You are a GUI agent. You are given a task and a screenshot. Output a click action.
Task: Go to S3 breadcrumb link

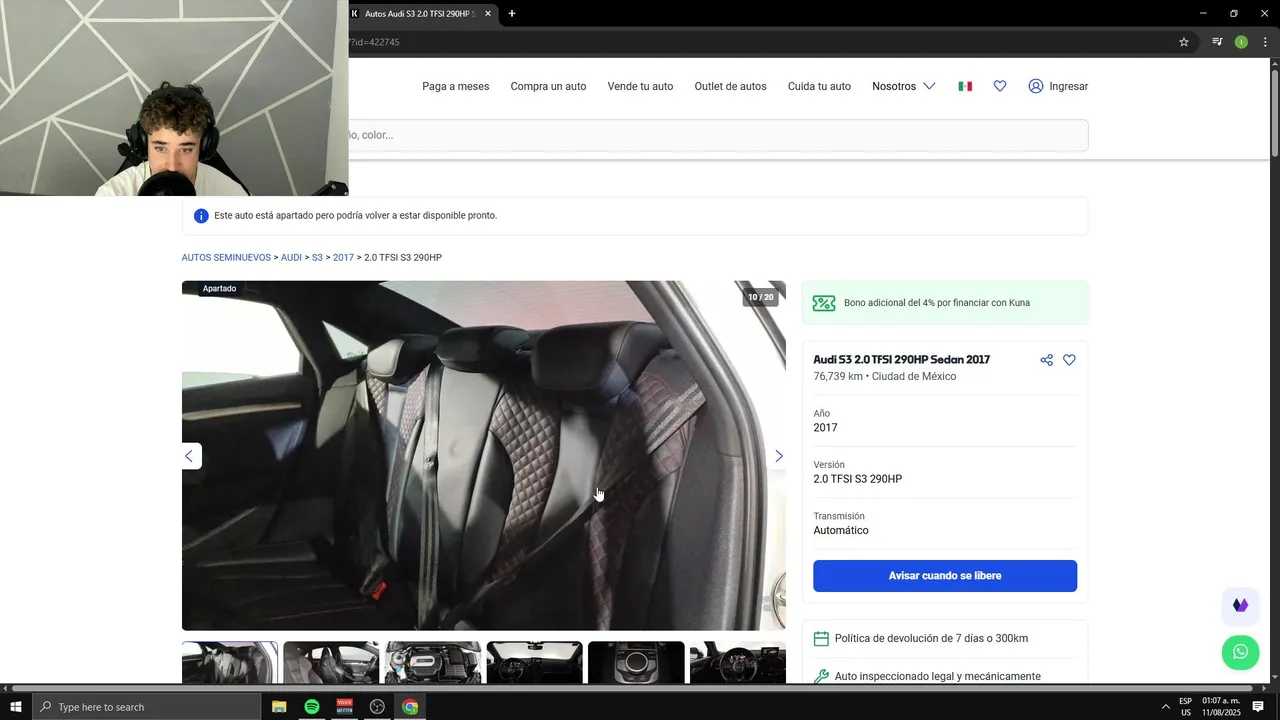(317, 258)
